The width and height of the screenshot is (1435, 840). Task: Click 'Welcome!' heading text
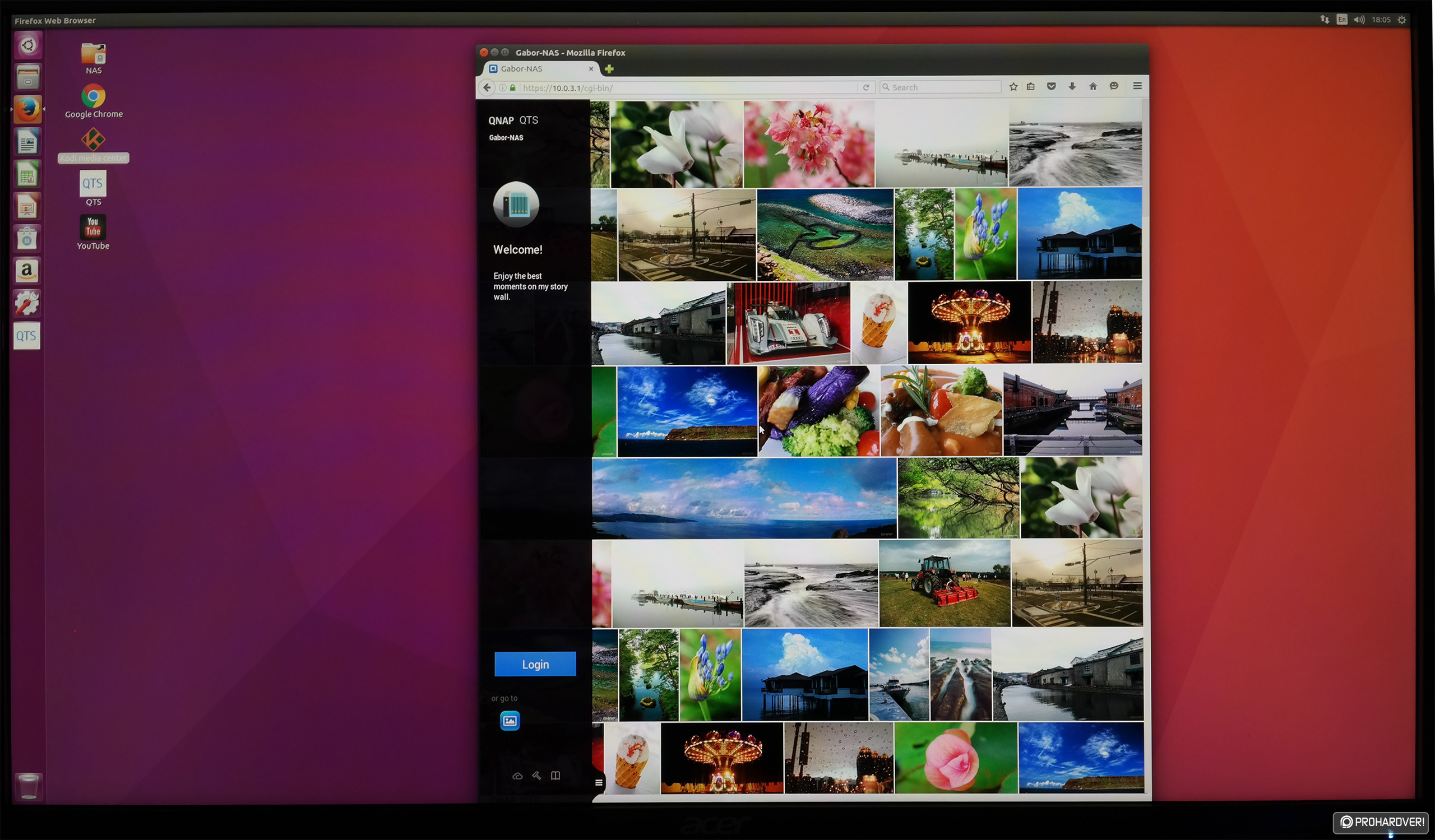click(517, 249)
